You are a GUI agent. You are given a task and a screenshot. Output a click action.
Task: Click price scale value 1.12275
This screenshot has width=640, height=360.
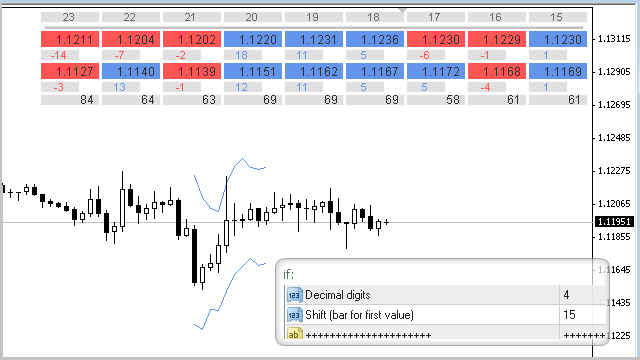(x=614, y=171)
